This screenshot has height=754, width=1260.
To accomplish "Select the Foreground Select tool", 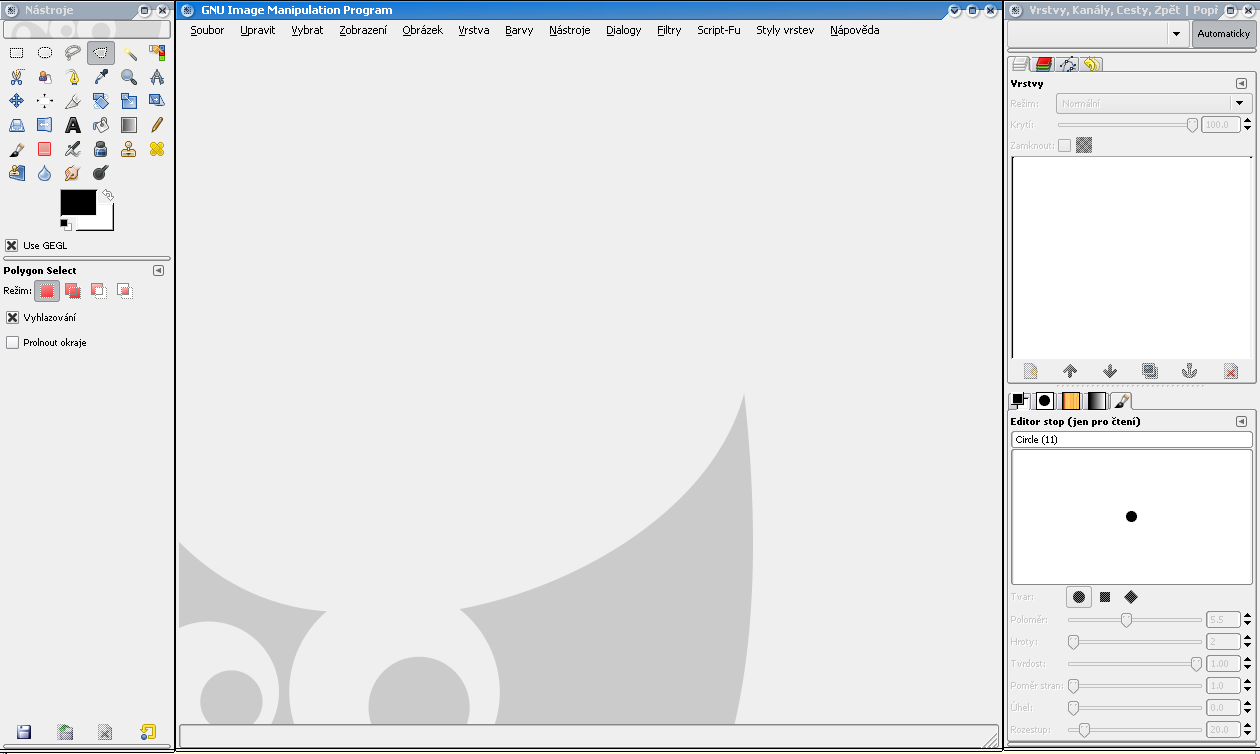I will point(45,77).
